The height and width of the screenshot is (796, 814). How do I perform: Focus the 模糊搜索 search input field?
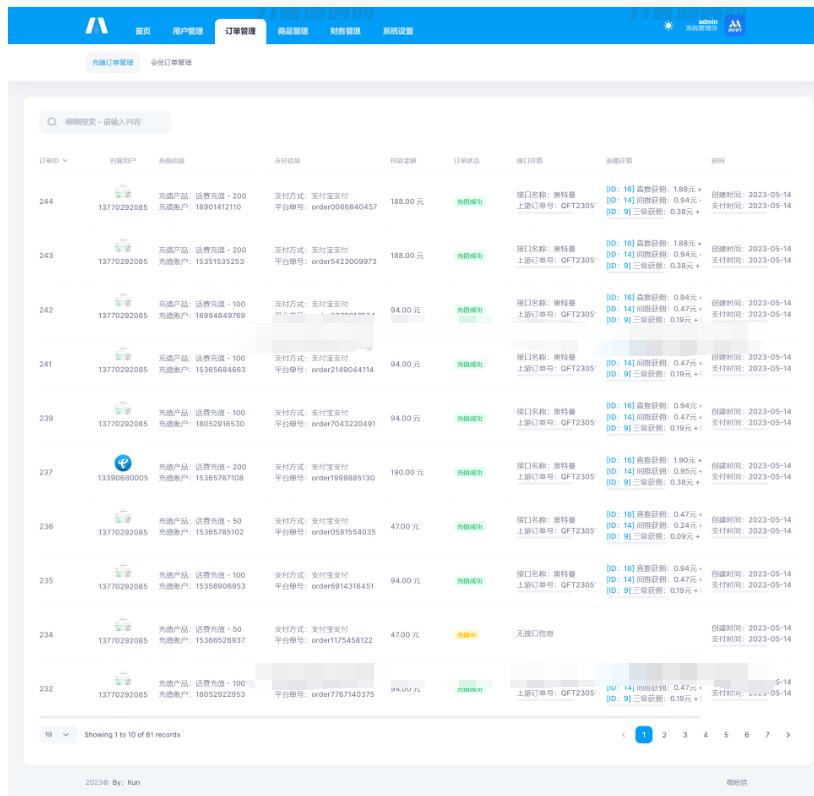pyautogui.click(x=112, y=122)
